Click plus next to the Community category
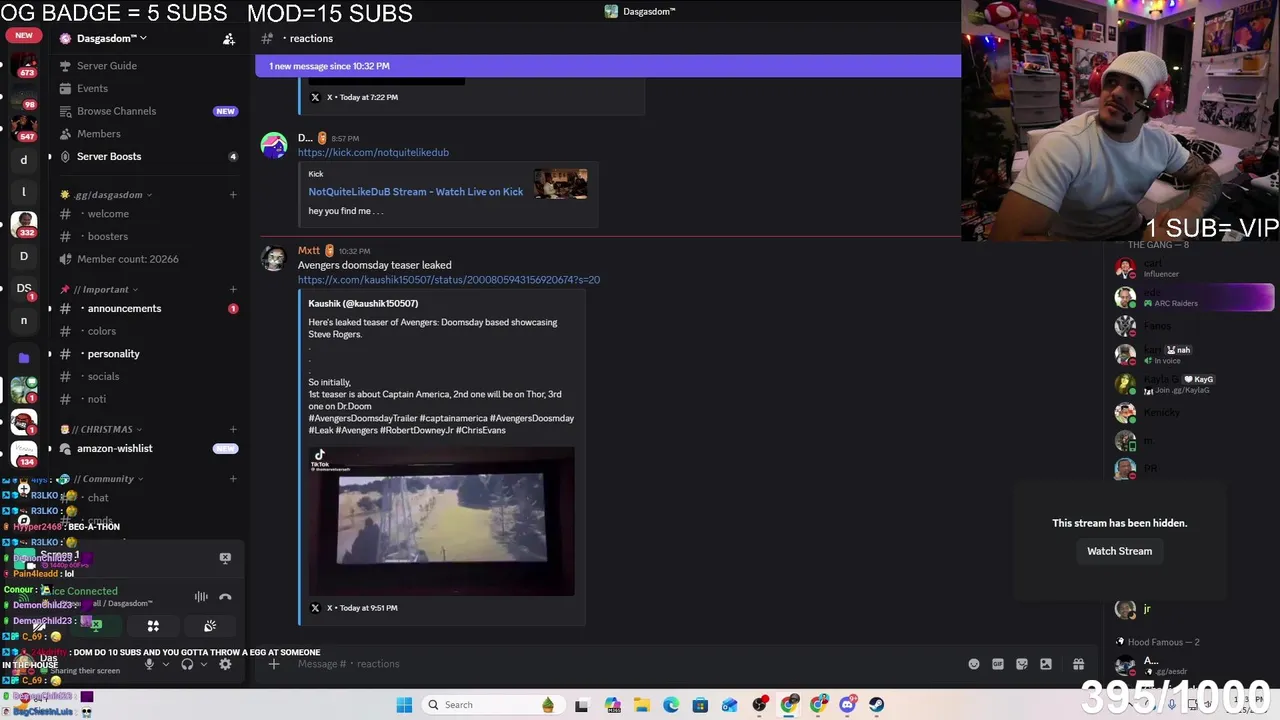This screenshot has width=1280, height=720. tap(233, 479)
